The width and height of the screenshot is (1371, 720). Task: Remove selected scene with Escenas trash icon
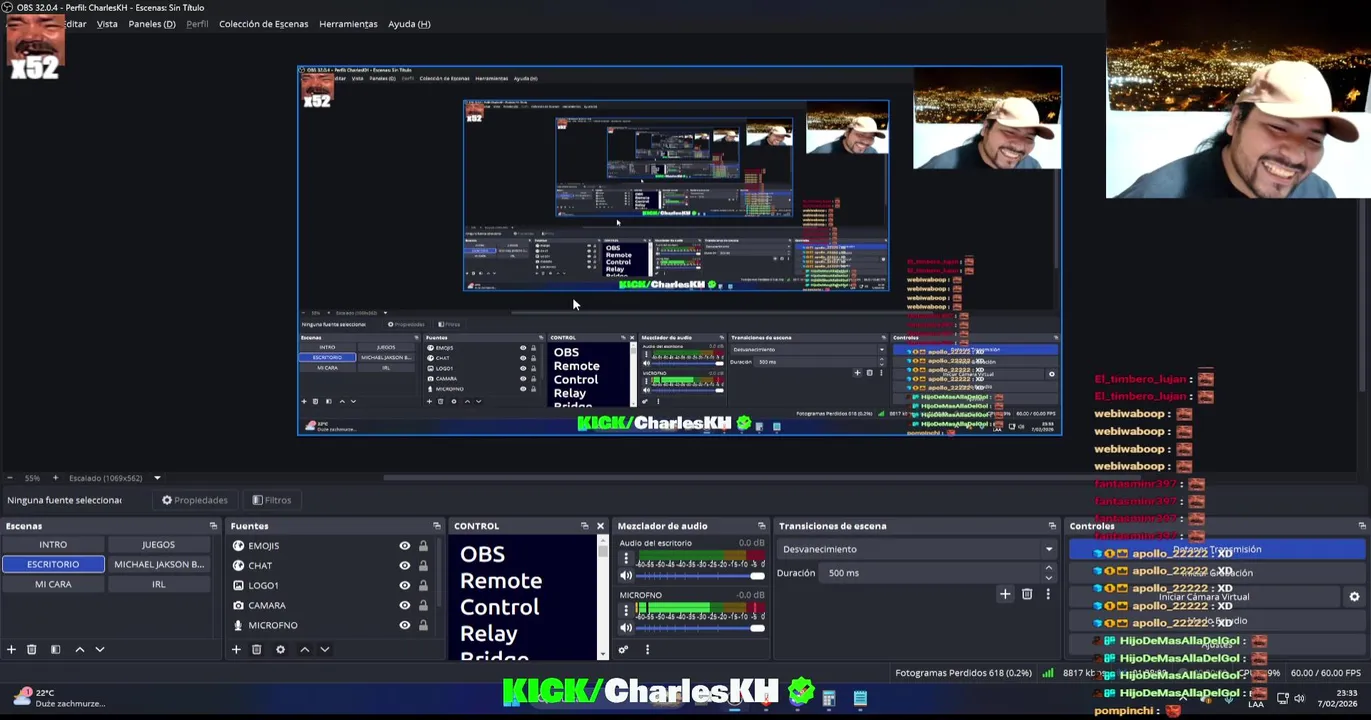pos(31,650)
